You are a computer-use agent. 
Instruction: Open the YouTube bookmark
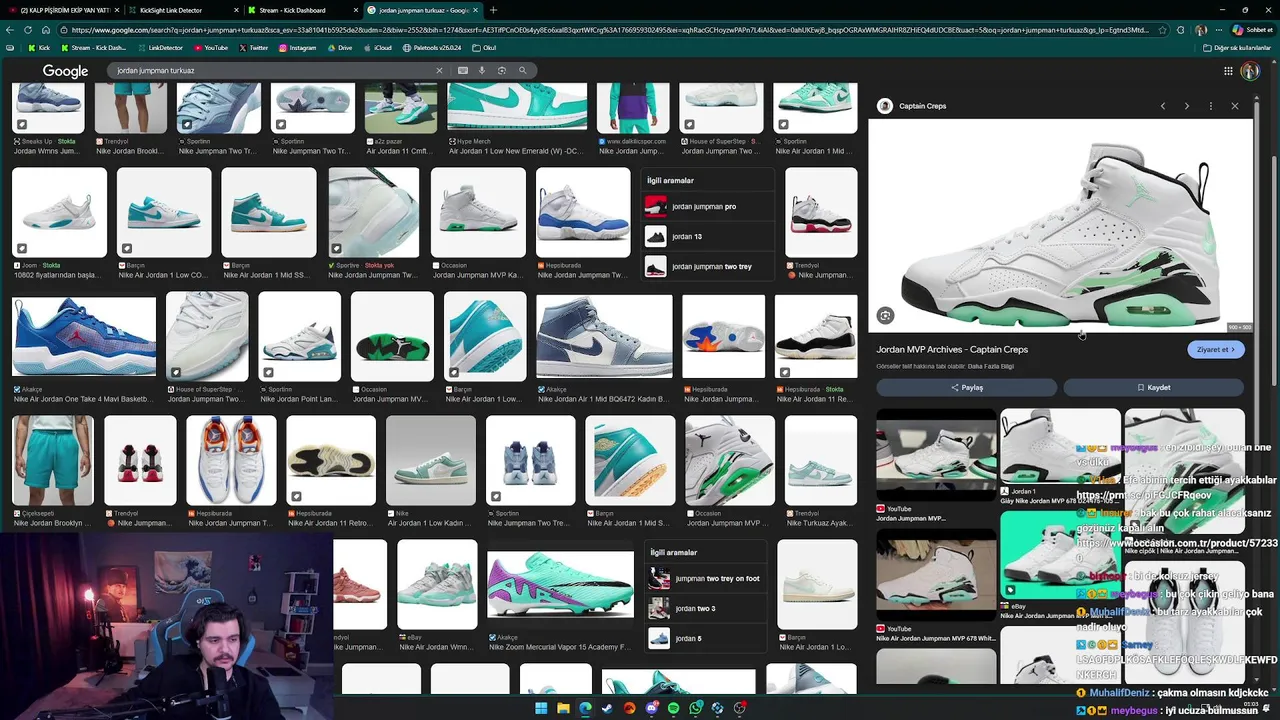pos(211,48)
